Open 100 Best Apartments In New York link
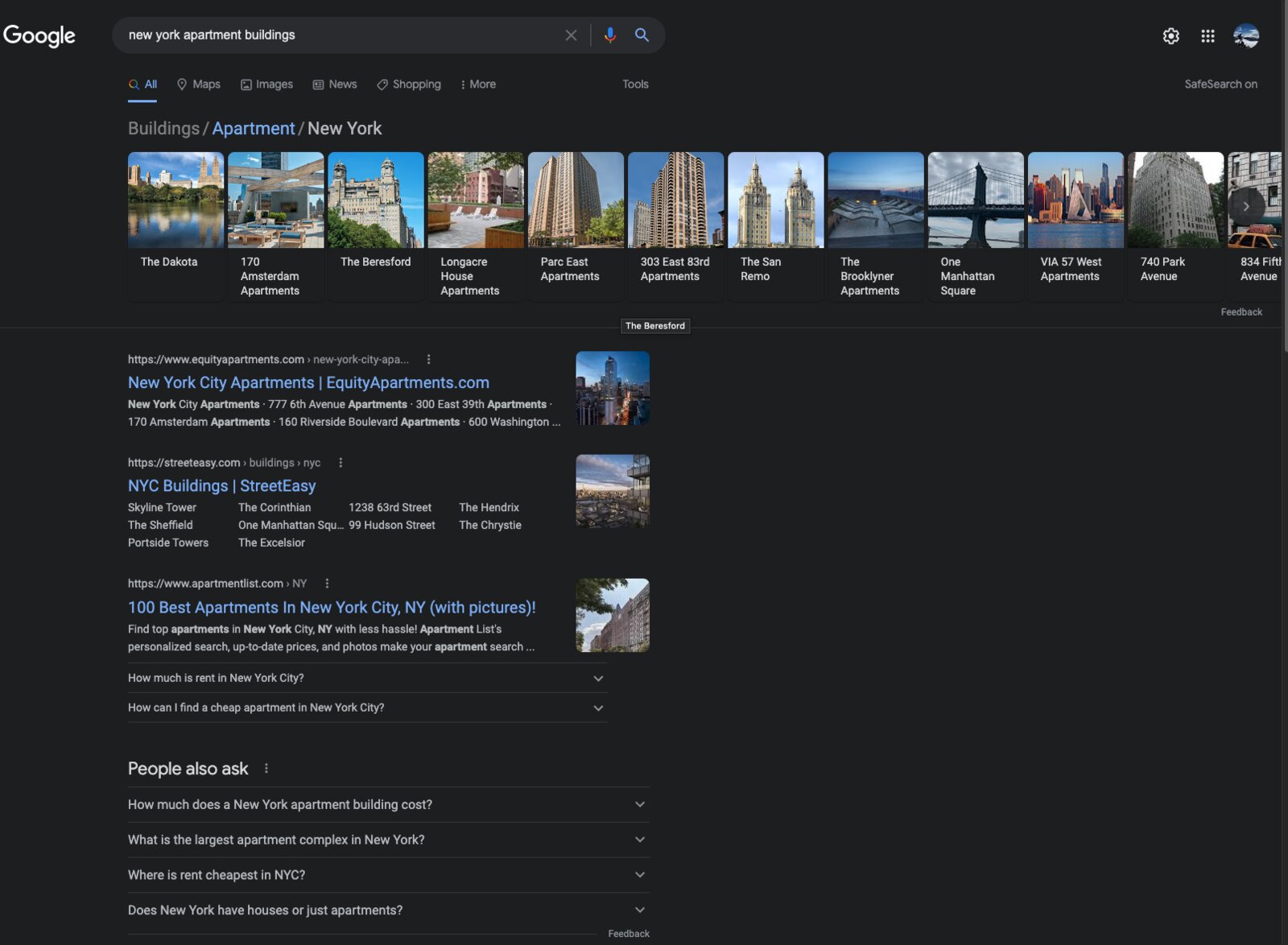The width and height of the screenshot is (1288, 945). tap(332, 608)
